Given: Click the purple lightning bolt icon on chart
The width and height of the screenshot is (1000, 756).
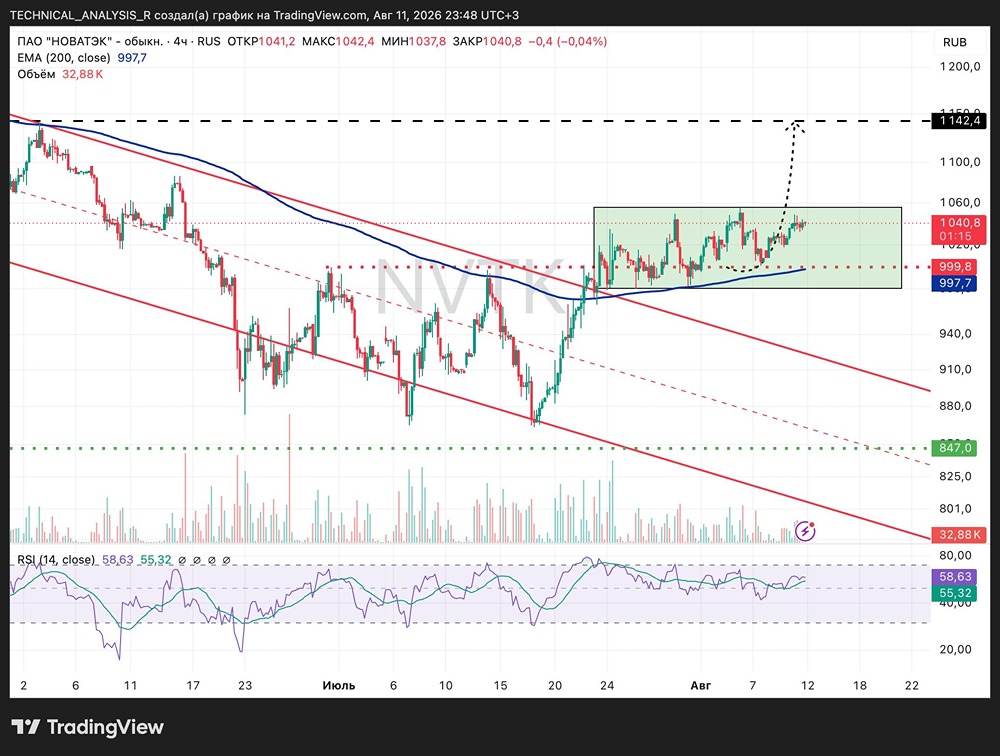Looking at the screenshot, I should (805, 530).
